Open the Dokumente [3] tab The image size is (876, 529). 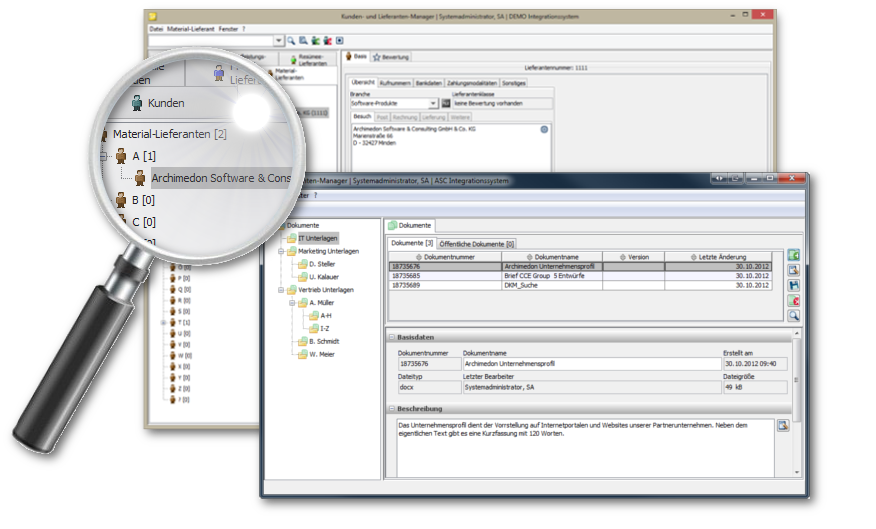click(x=412, y=243)
